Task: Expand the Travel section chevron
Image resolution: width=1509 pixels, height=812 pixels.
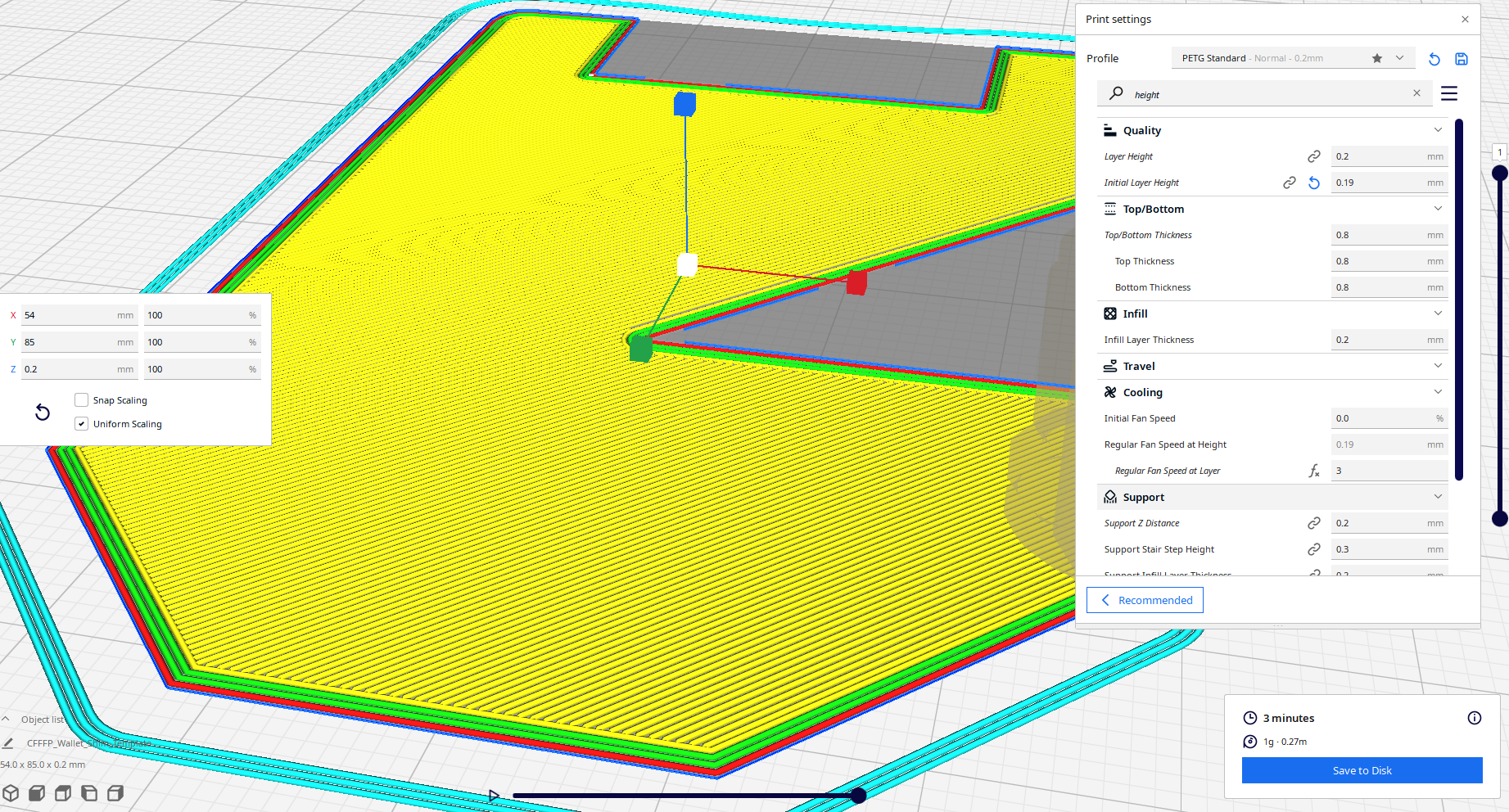Action: coord(1438,366)
